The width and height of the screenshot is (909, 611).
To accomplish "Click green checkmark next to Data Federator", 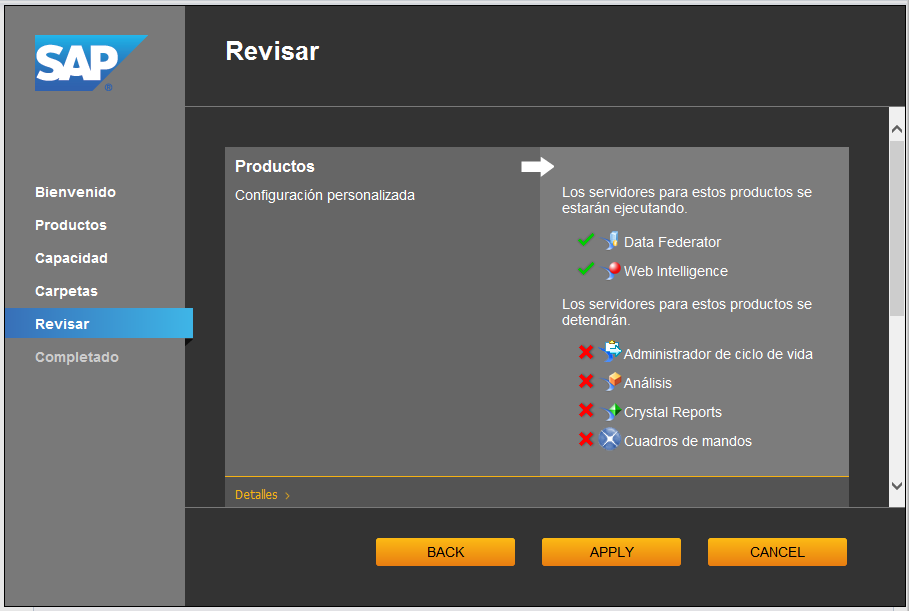I will point(586,241).
